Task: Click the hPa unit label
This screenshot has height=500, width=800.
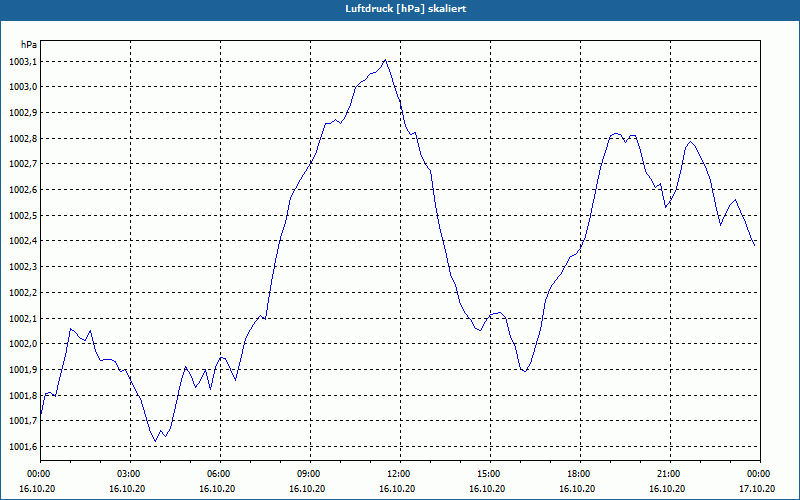Action: click(x=29, y=44)
